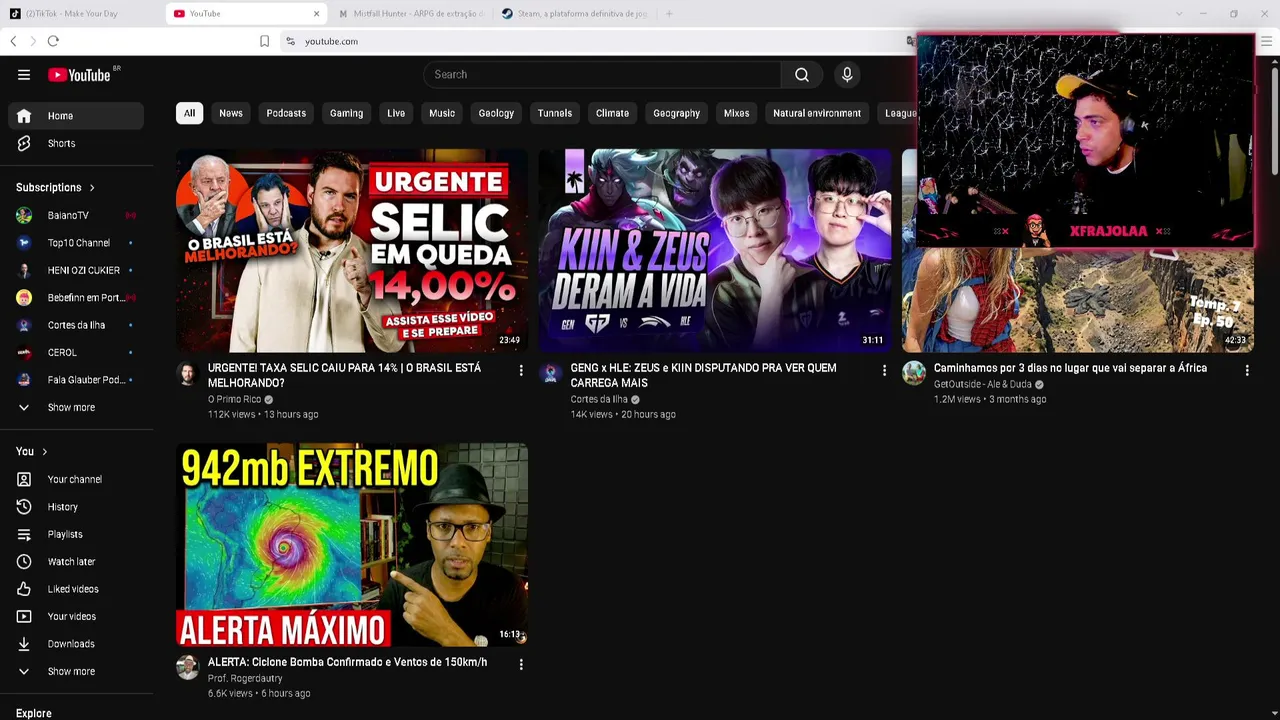This screenshot has height=720, width=1280.
Task: Select the Music filter chip
Action: (442, 113)
